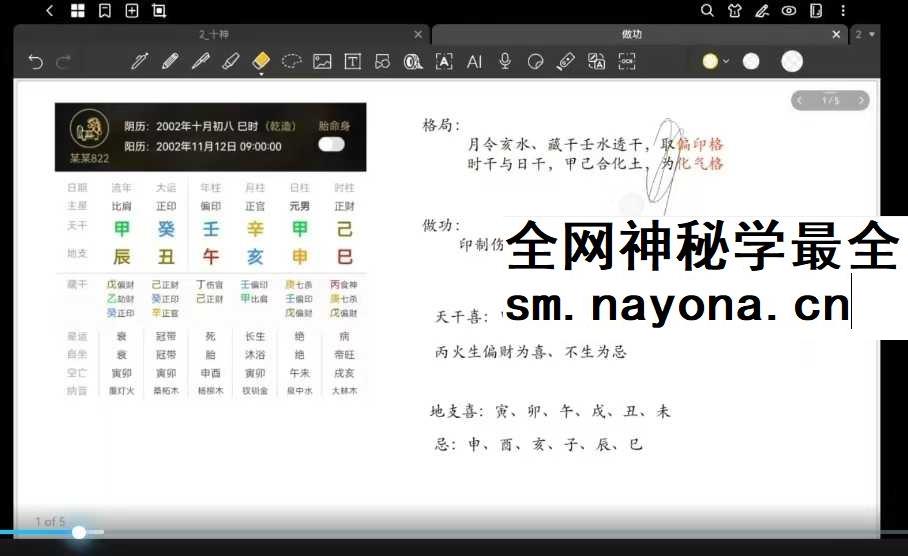The image size is (908, 556).
Task: Choose the large white size circle
Action: (x=792, y=61)
